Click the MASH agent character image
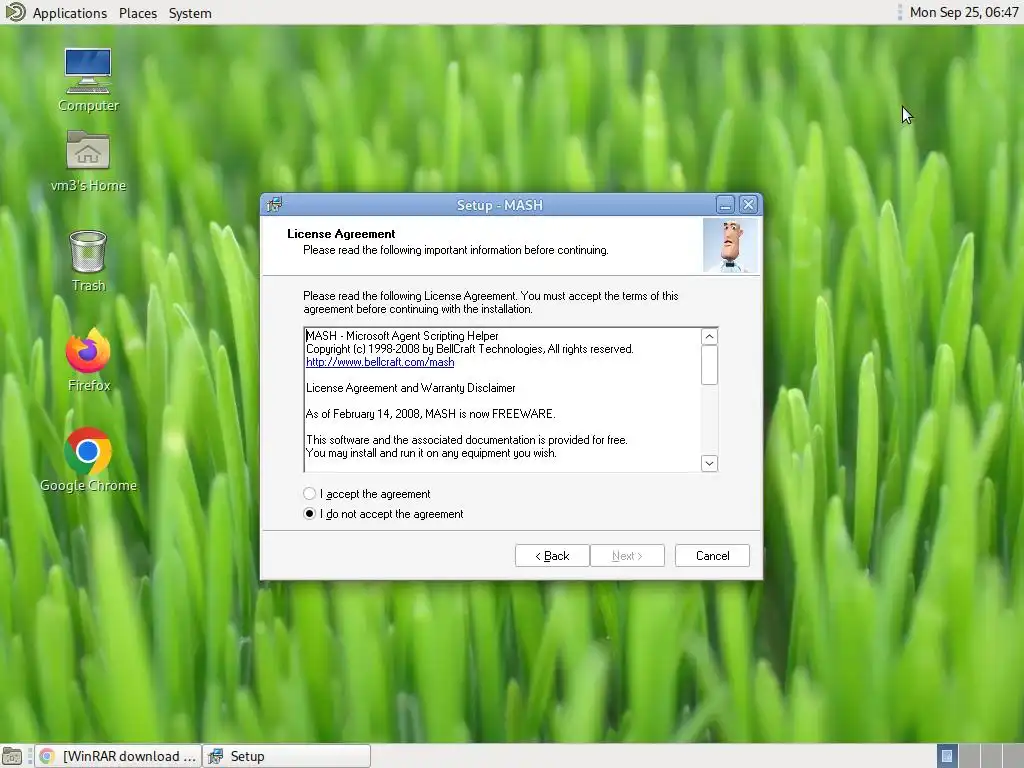This screenshot has height=768, width=1024. [730, 246]
